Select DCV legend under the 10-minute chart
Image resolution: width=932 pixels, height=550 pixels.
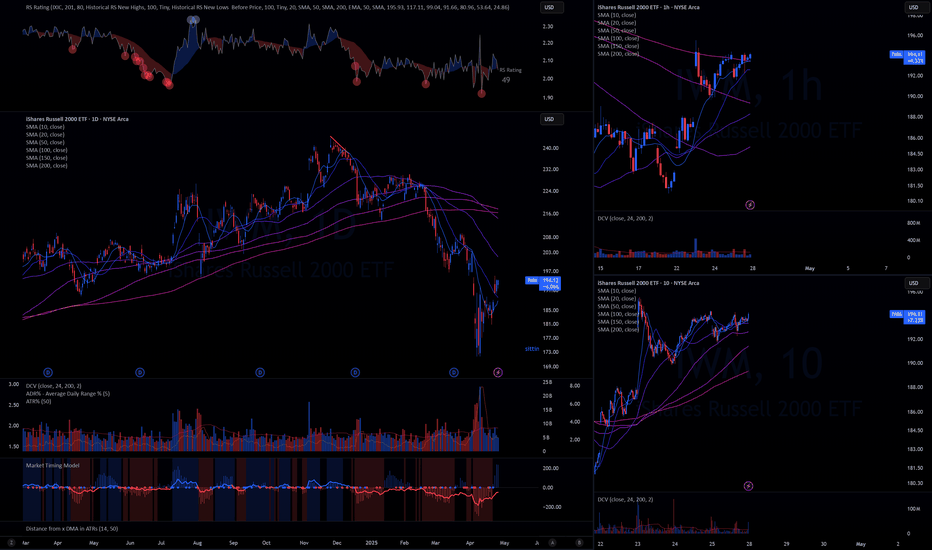tap(625, 499)
